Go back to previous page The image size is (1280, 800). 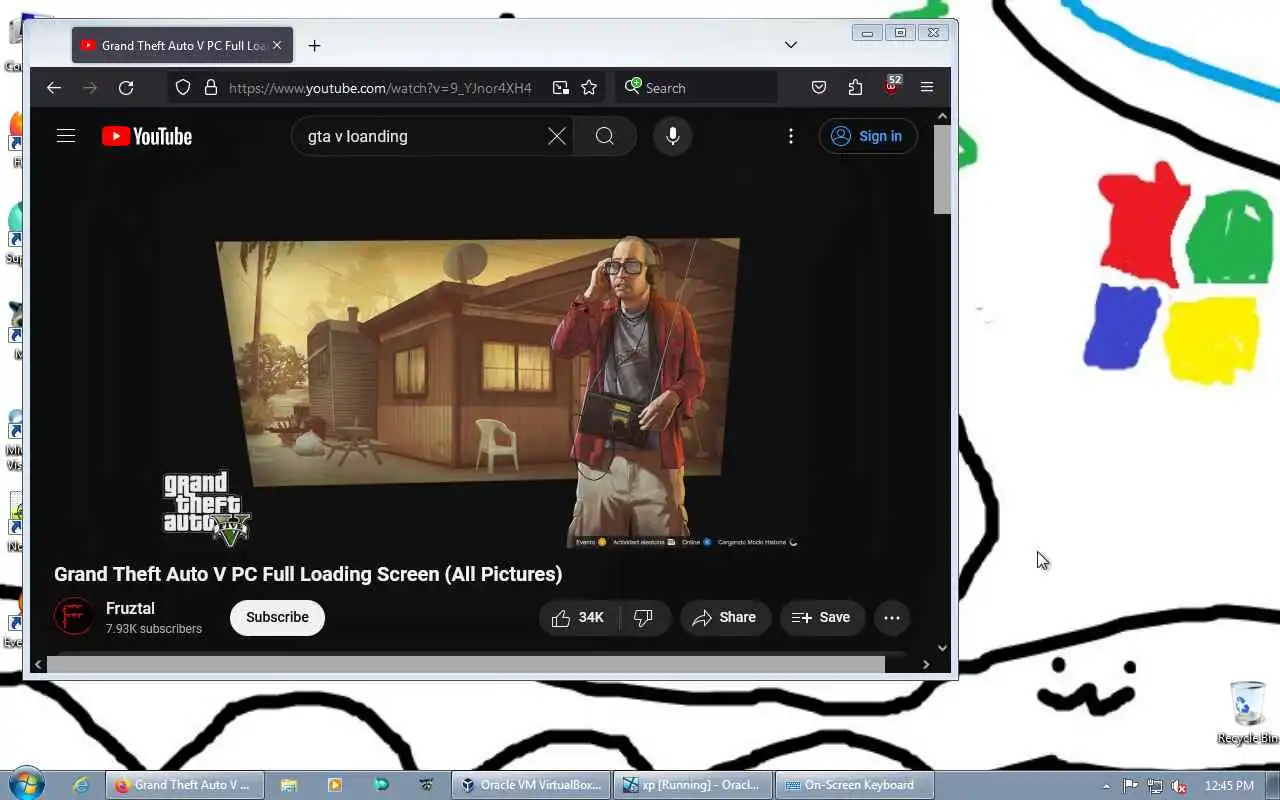pos(54,88)
